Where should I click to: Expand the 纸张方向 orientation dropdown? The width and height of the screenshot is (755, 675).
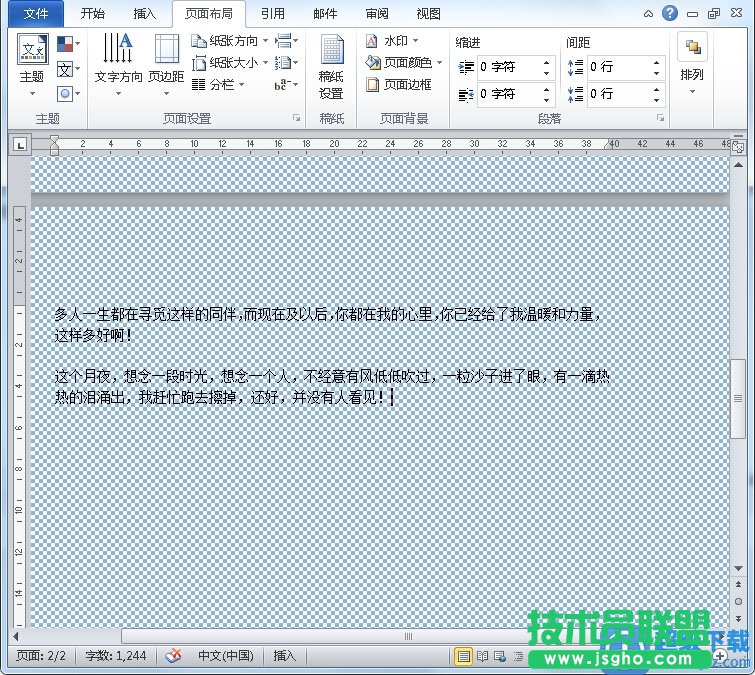pyautogui.click(x=265, y=41)
